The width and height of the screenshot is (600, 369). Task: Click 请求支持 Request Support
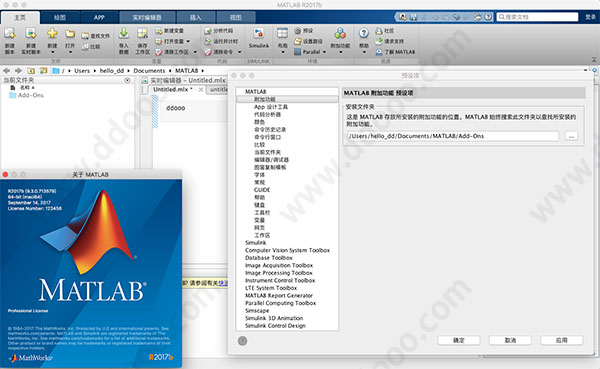point(390,41)
